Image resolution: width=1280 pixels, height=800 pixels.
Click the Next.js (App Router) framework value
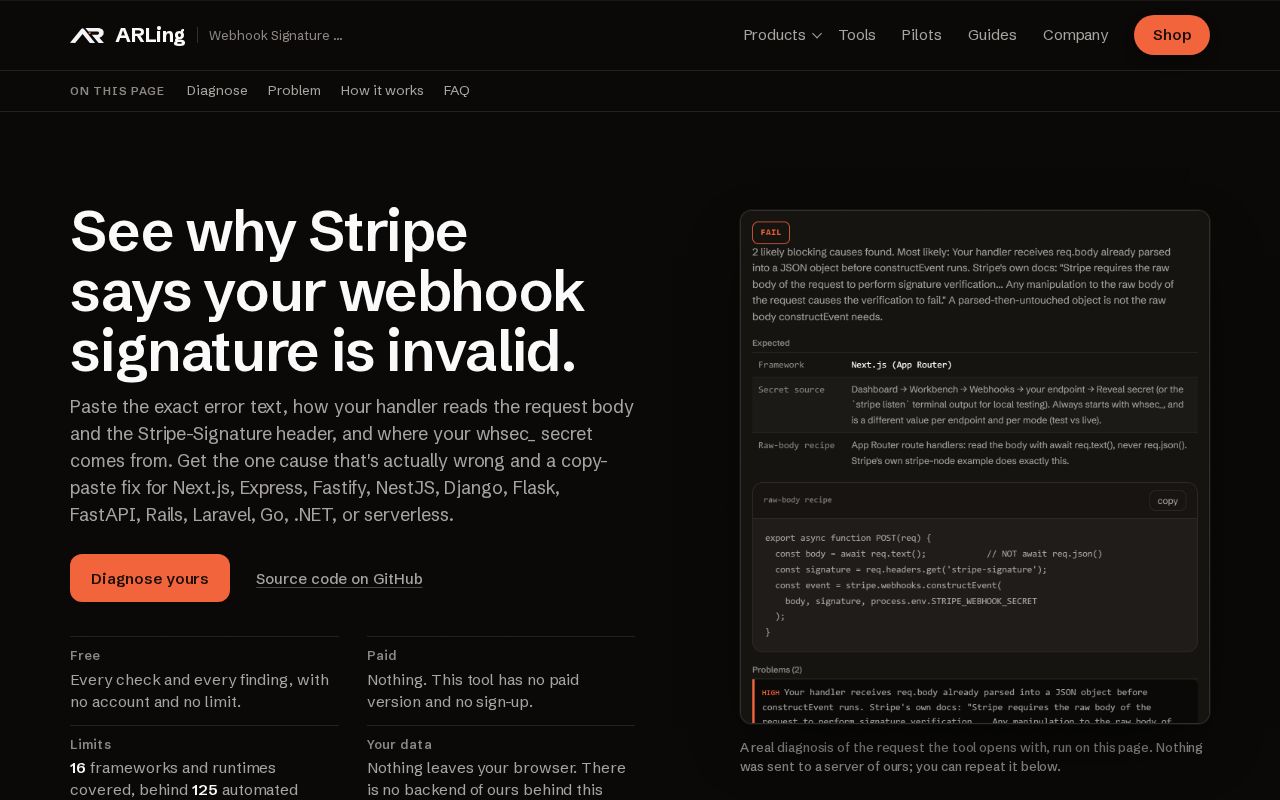[x=901, y=365]
